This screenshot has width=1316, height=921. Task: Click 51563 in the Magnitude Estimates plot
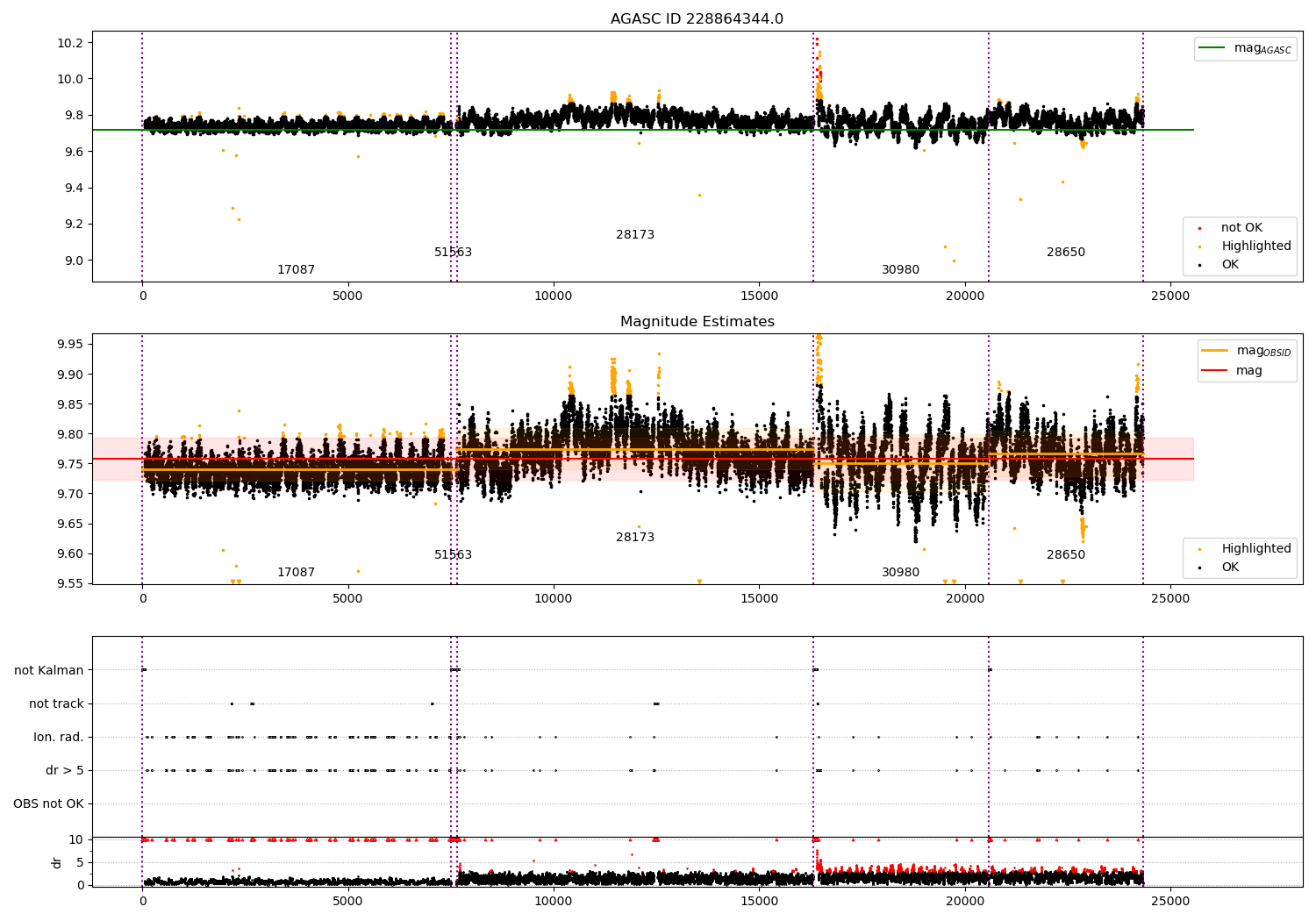coord(453,555)
